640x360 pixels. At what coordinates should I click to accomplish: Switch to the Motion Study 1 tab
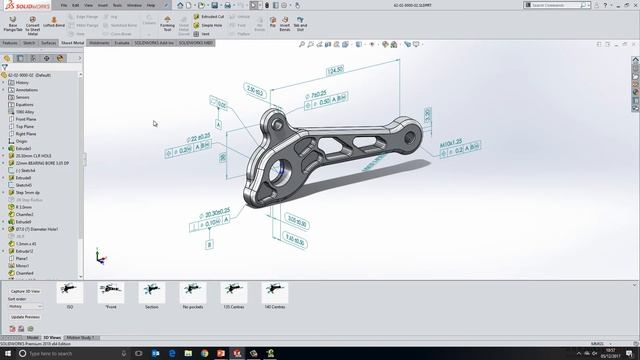coord(80,338)
